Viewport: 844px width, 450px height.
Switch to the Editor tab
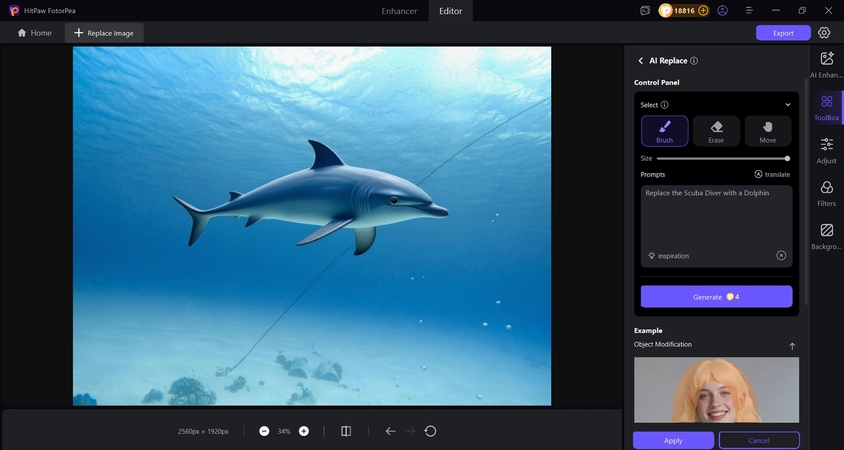click(450, 10)
